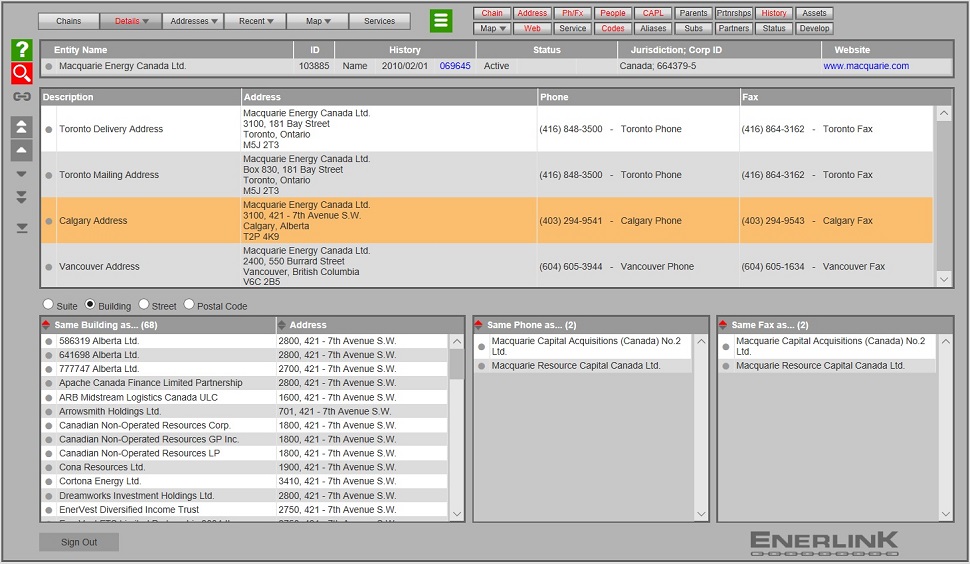Sort Same Phone as list arrow icon
This screenshot has height=564, width=970.
point(478,325)
